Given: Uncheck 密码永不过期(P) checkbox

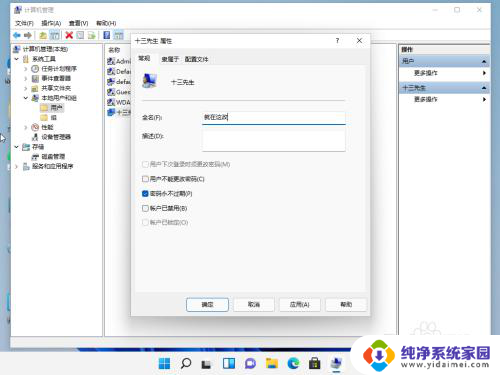Looking at the screenshot, I should coord(145,194).
